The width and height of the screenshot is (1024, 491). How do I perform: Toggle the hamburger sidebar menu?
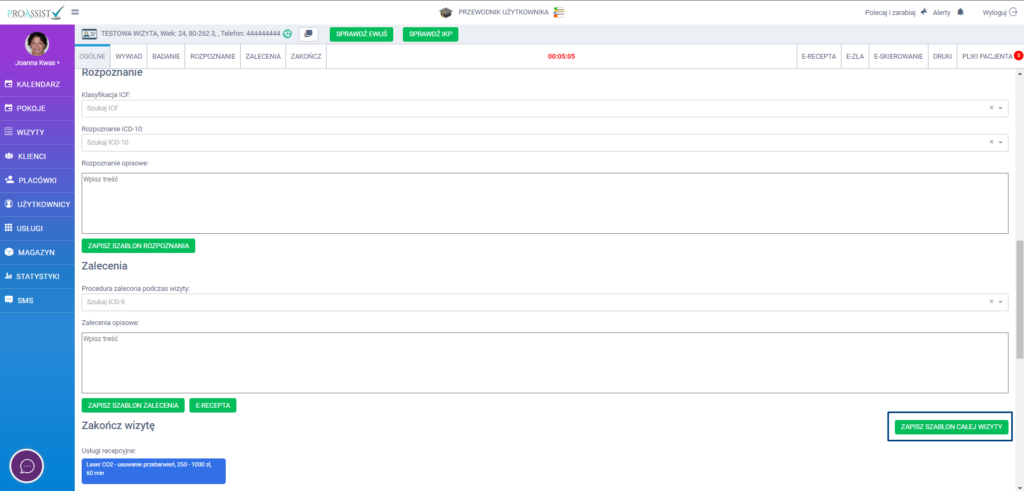[74, 12]
